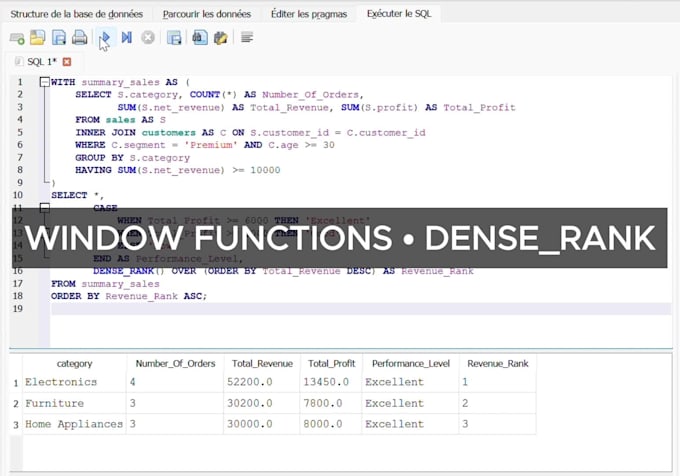680x476 pixels.
Task: Open a new SQL editor tab
Action: (17, 38)
